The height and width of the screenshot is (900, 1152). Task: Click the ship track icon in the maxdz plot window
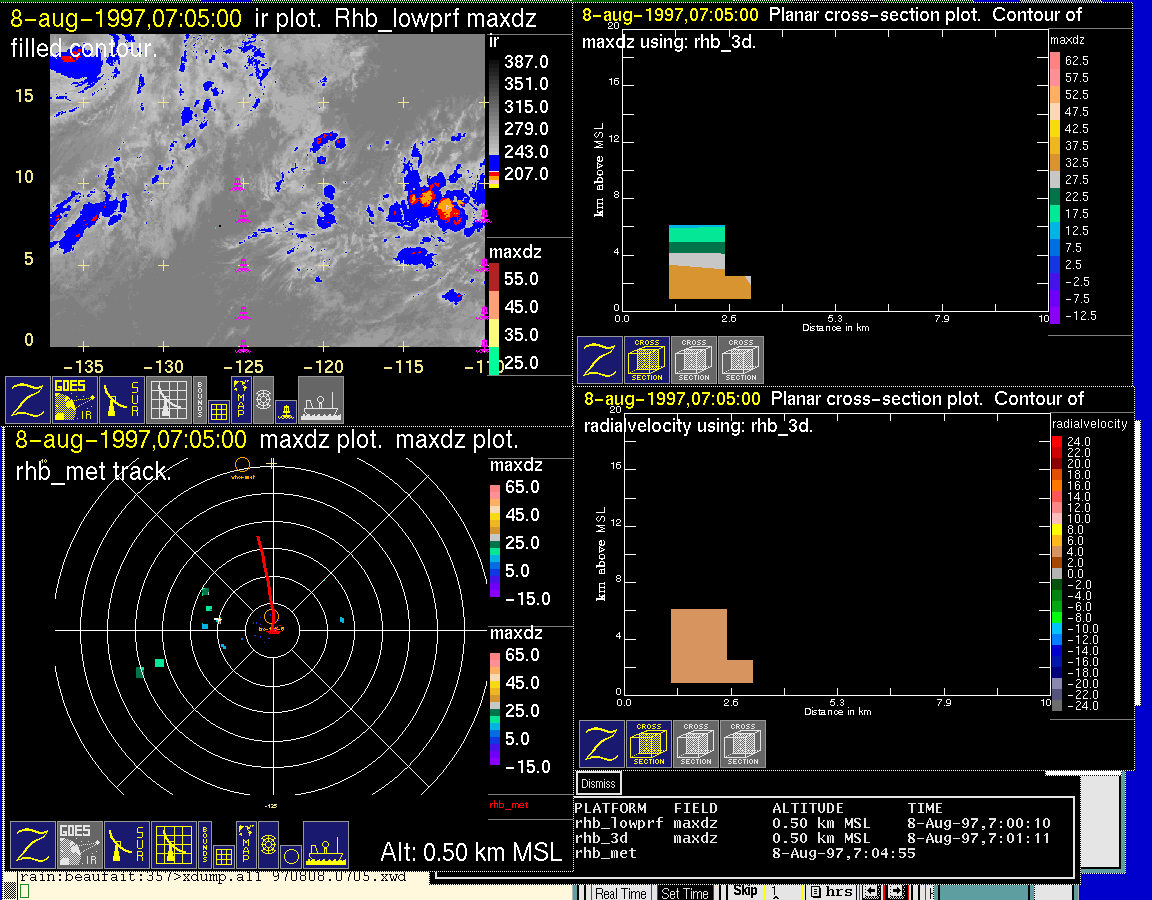(x=325, y=846)
